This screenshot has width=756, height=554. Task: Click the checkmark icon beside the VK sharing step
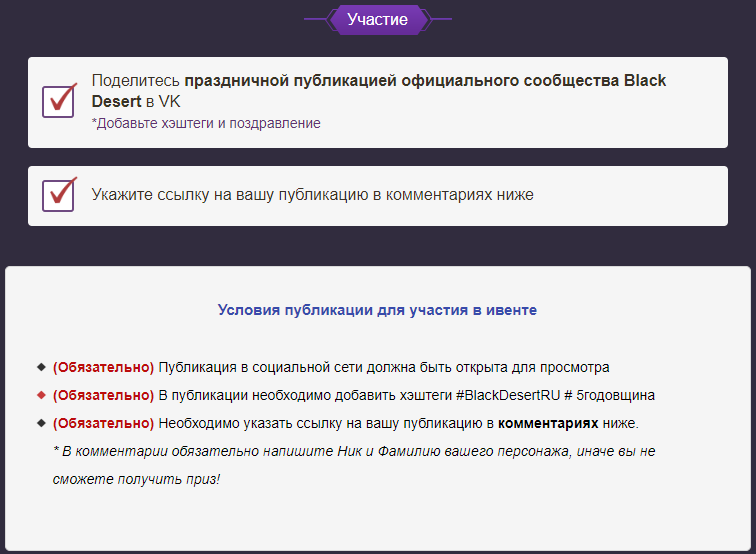pyautogui.click(x=59, y=100)
